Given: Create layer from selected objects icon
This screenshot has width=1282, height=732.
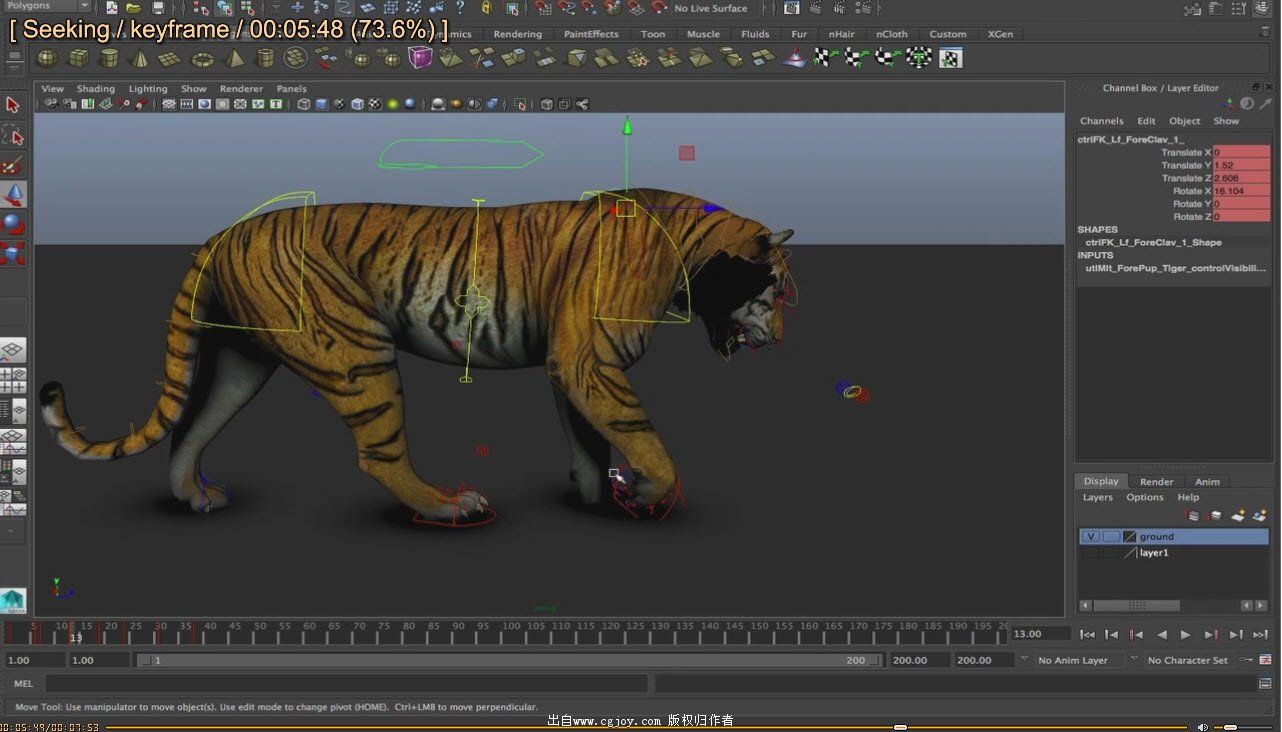Looking at the screenshot, I should click(1259, 515).
